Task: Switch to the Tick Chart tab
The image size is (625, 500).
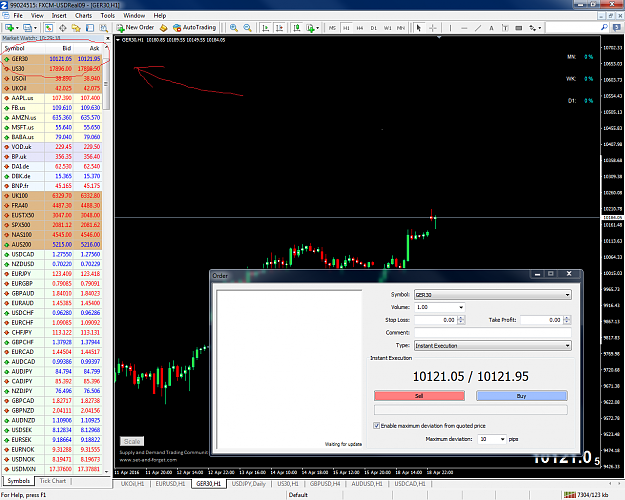Action: [53, 481]
